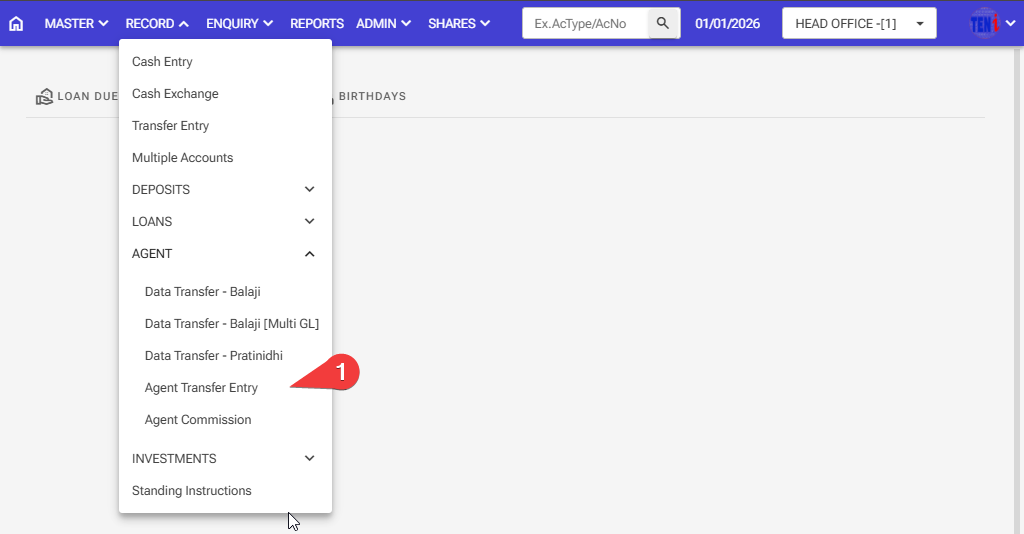Click the home icon in navbar
1024x534 pixels.
pyautogui.click(x=16, y=23)
